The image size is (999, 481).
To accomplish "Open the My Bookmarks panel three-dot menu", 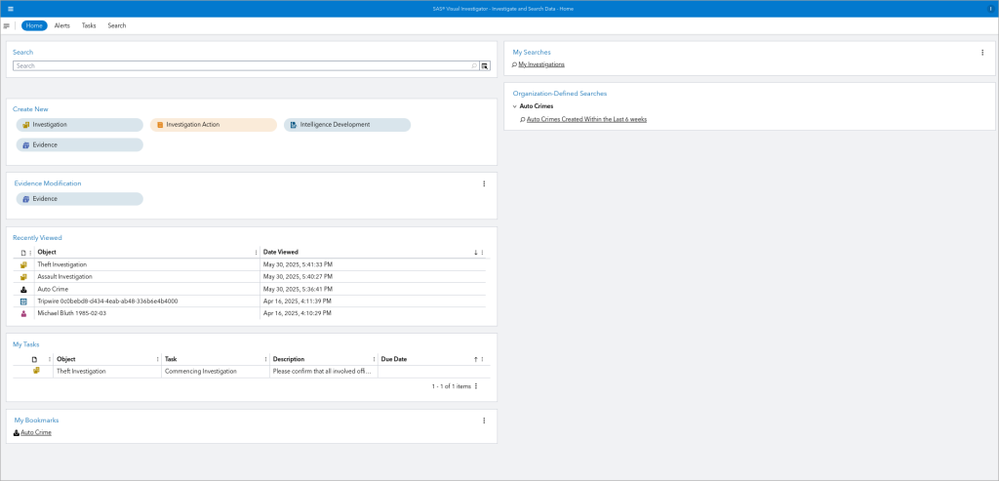I will 484,421.
